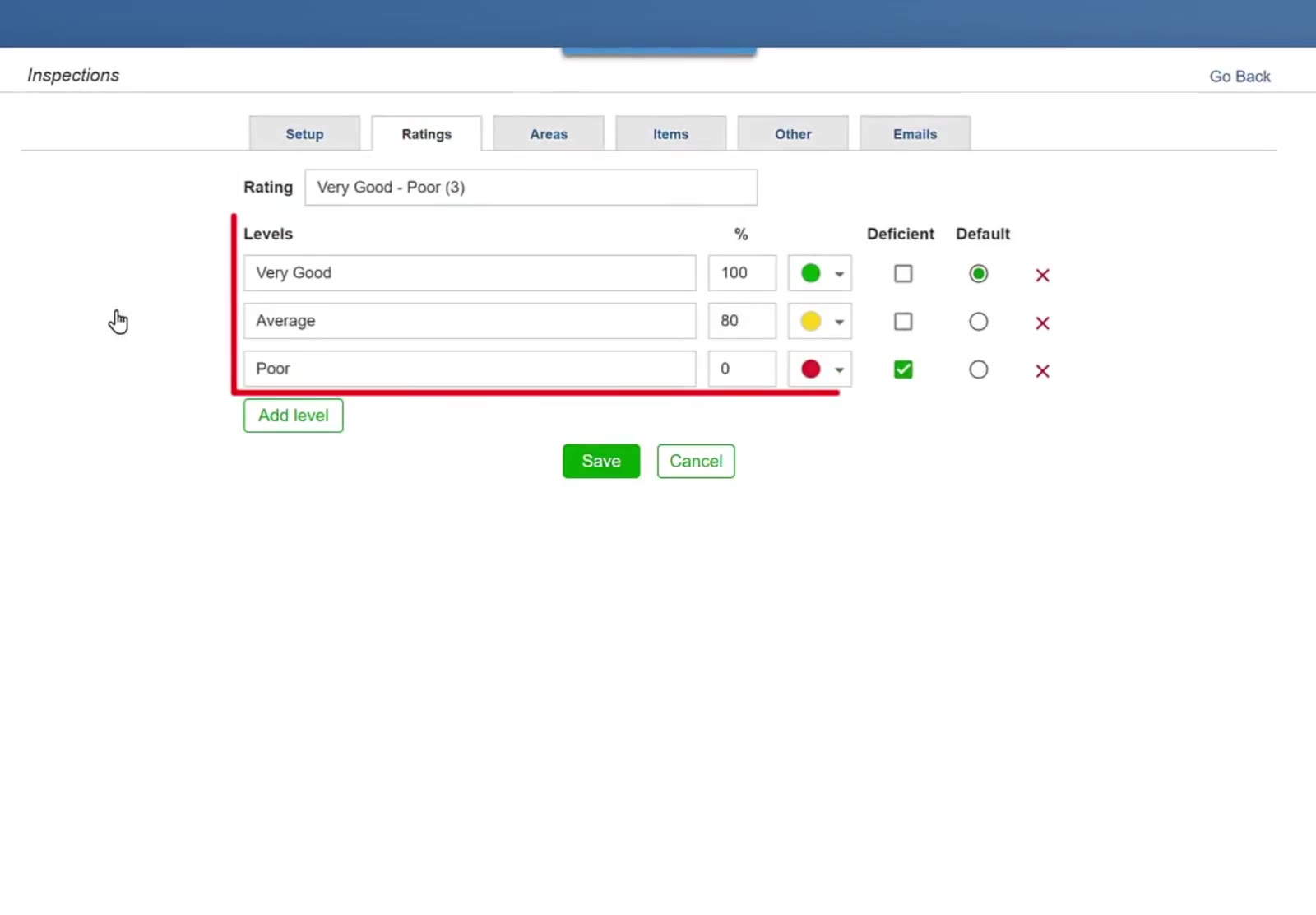1316x915 pixels.
Task: Open the red color dropdown for Poor
Action: 820,369
